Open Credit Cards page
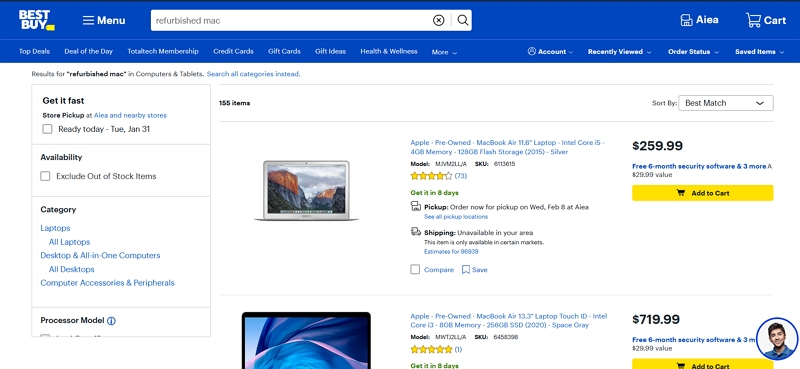800x369 pixels. 233,51
